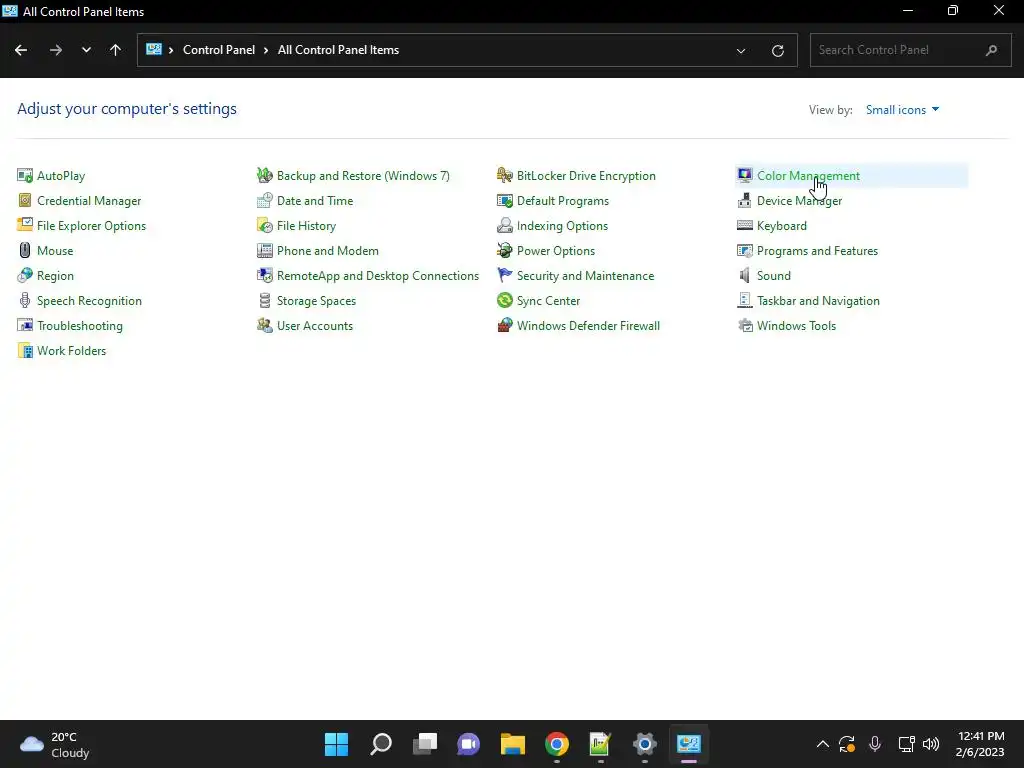The height and width of the screenshot is (768, 1024).
Task: Click the Keyboard icon
Action: point(744,225)
